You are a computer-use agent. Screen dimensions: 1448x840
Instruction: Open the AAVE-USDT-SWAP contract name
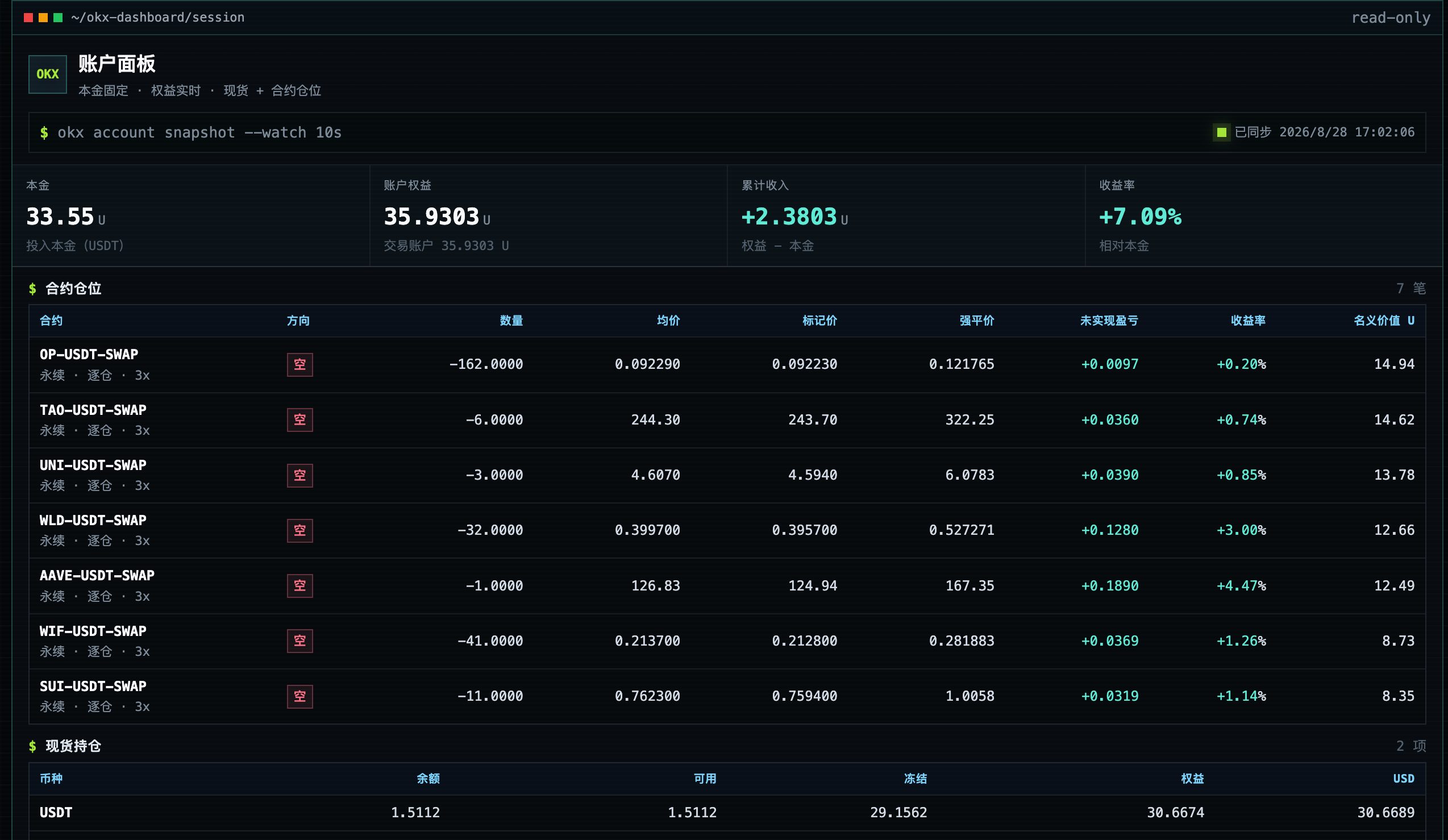(97, 576)
